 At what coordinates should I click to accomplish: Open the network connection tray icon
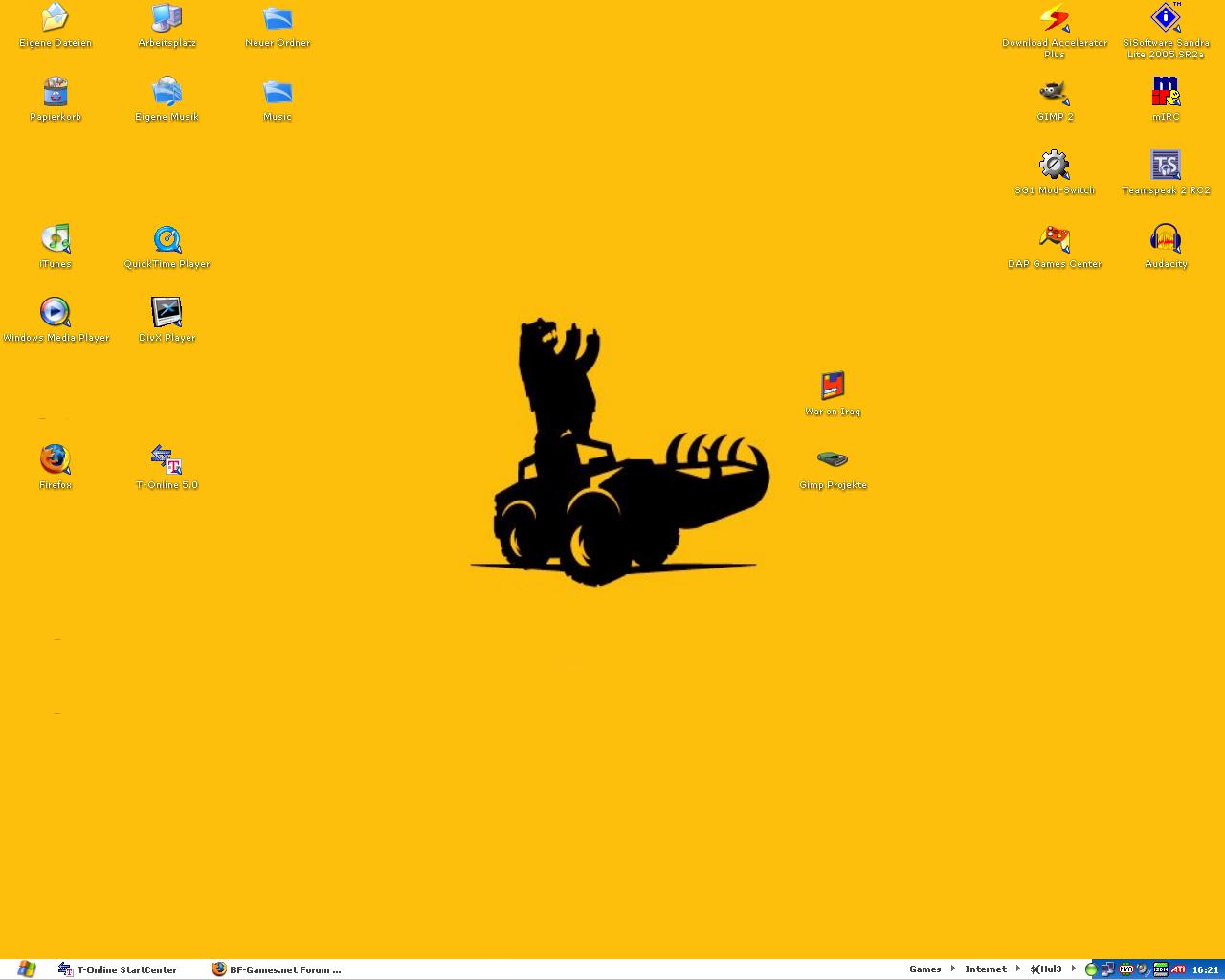pos(1108,969)
